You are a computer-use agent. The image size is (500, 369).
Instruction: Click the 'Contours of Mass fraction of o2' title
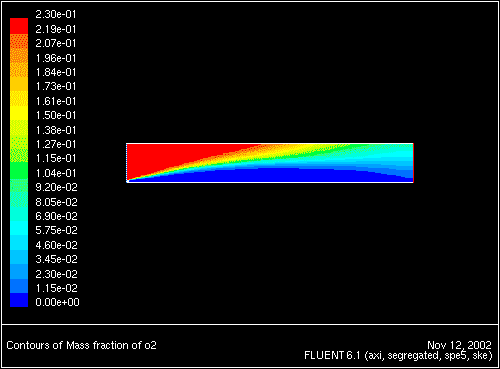81,345
